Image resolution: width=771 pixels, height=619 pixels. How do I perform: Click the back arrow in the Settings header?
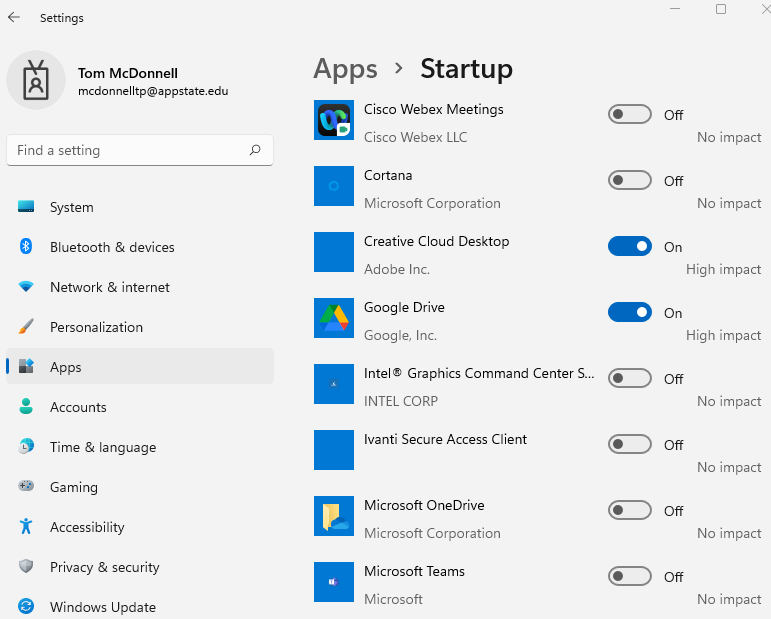14,18
